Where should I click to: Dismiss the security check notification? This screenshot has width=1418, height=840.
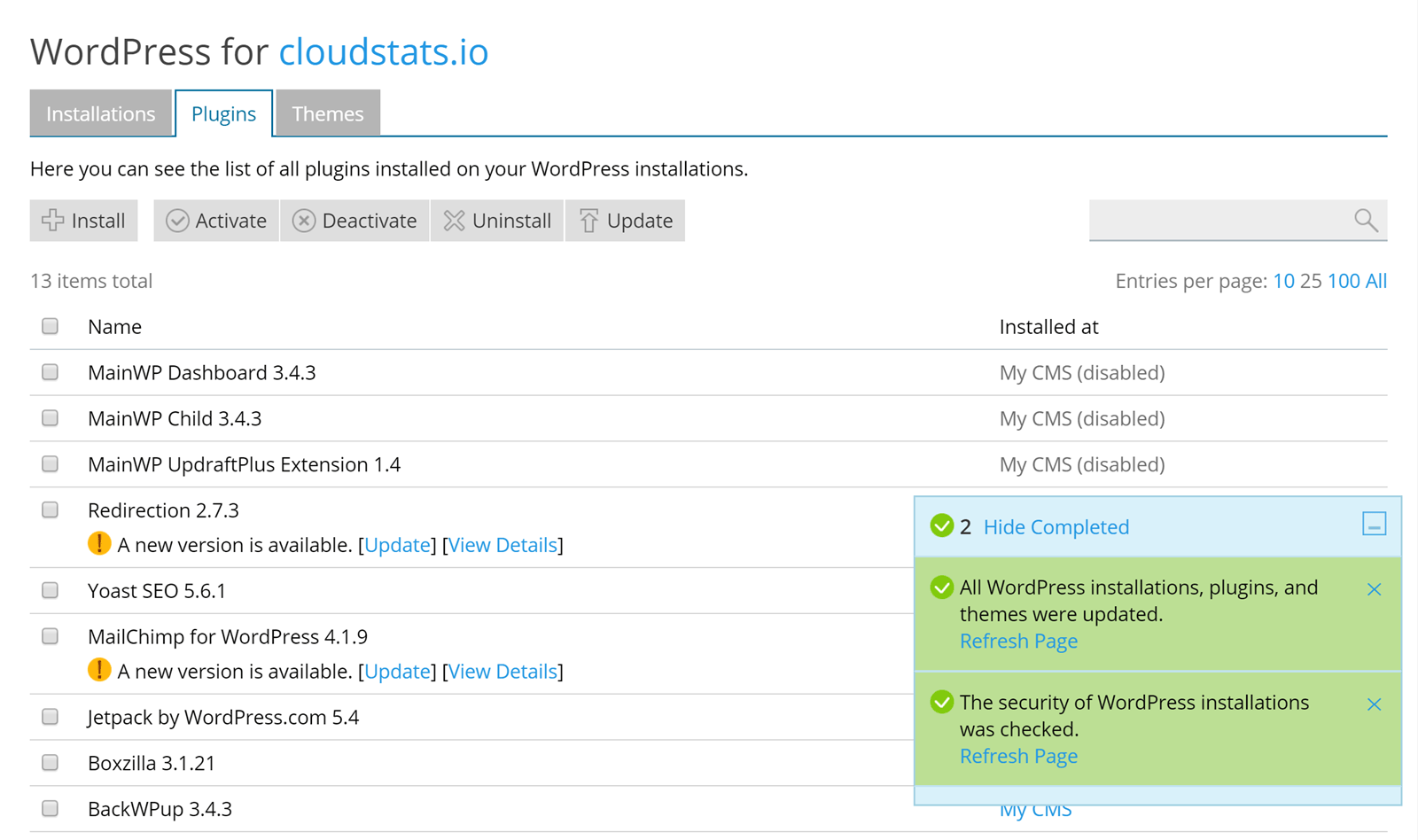tap(1374, 704)
